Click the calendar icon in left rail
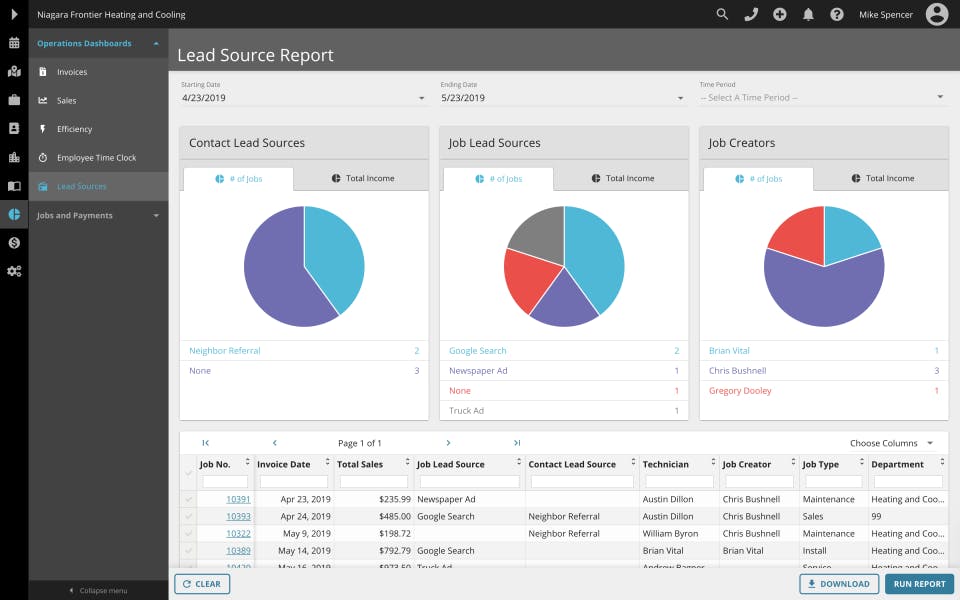 tap(14, 43)
